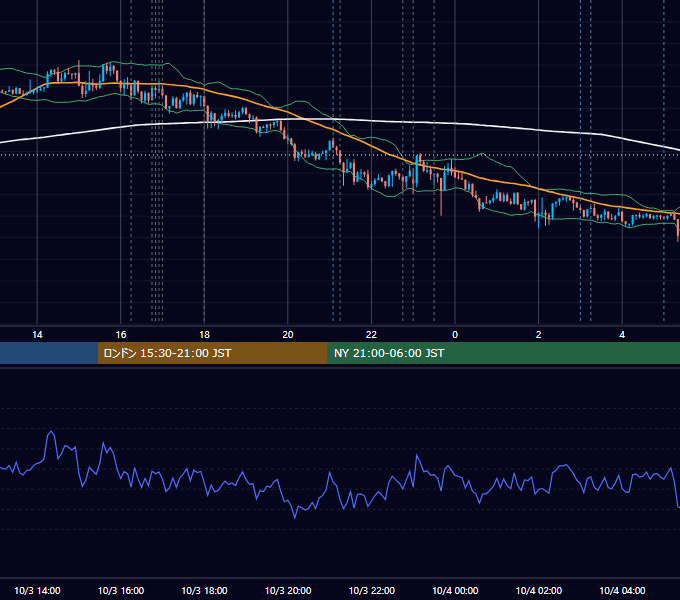Click the oscillator peak near 10/3 14:00
Viewport: 680px width, 600px height.
coord(51,431)
